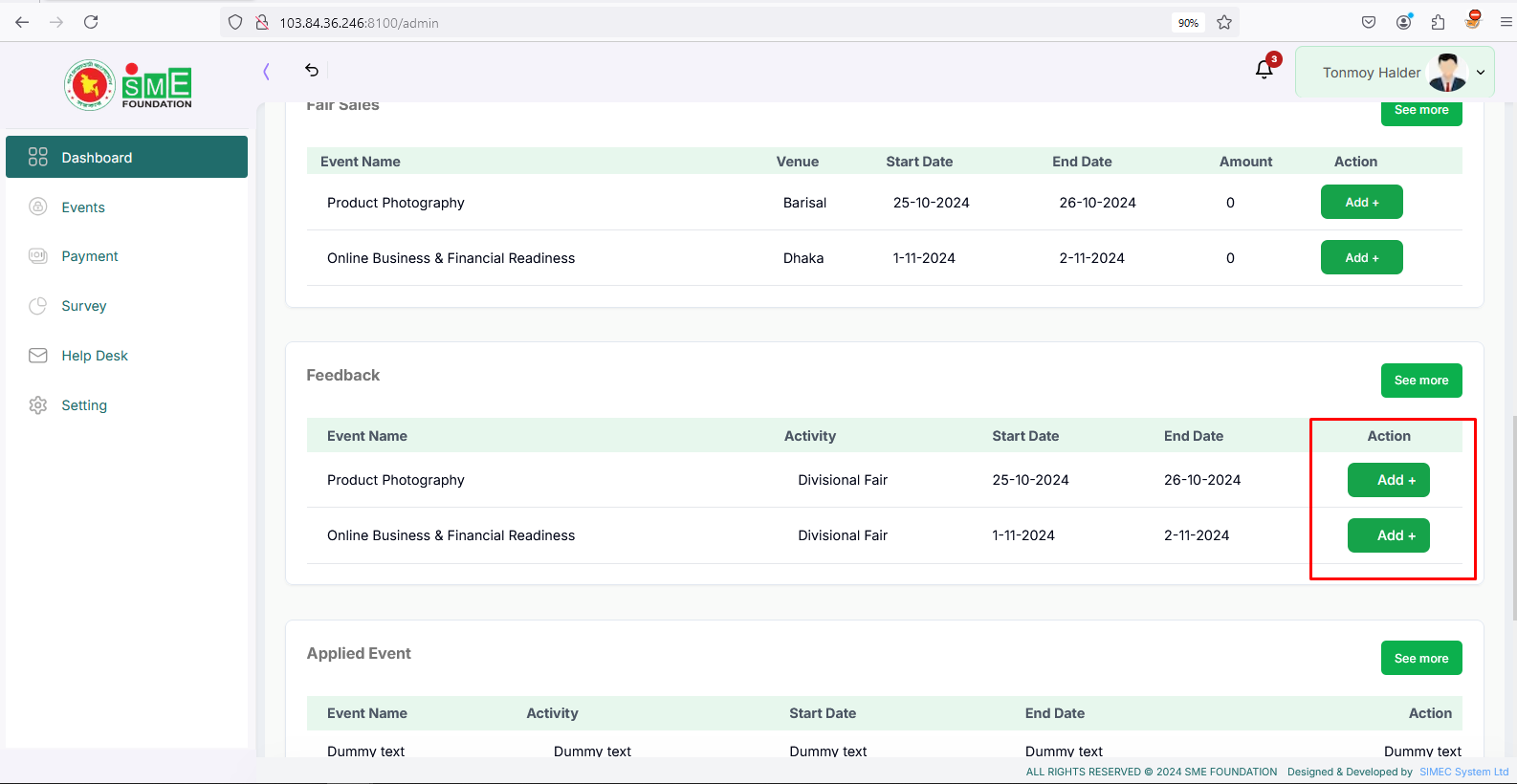Click 25-10-2024 start date in Fair Sales
The image size is (1517, 784).
[x=932, y=203]
